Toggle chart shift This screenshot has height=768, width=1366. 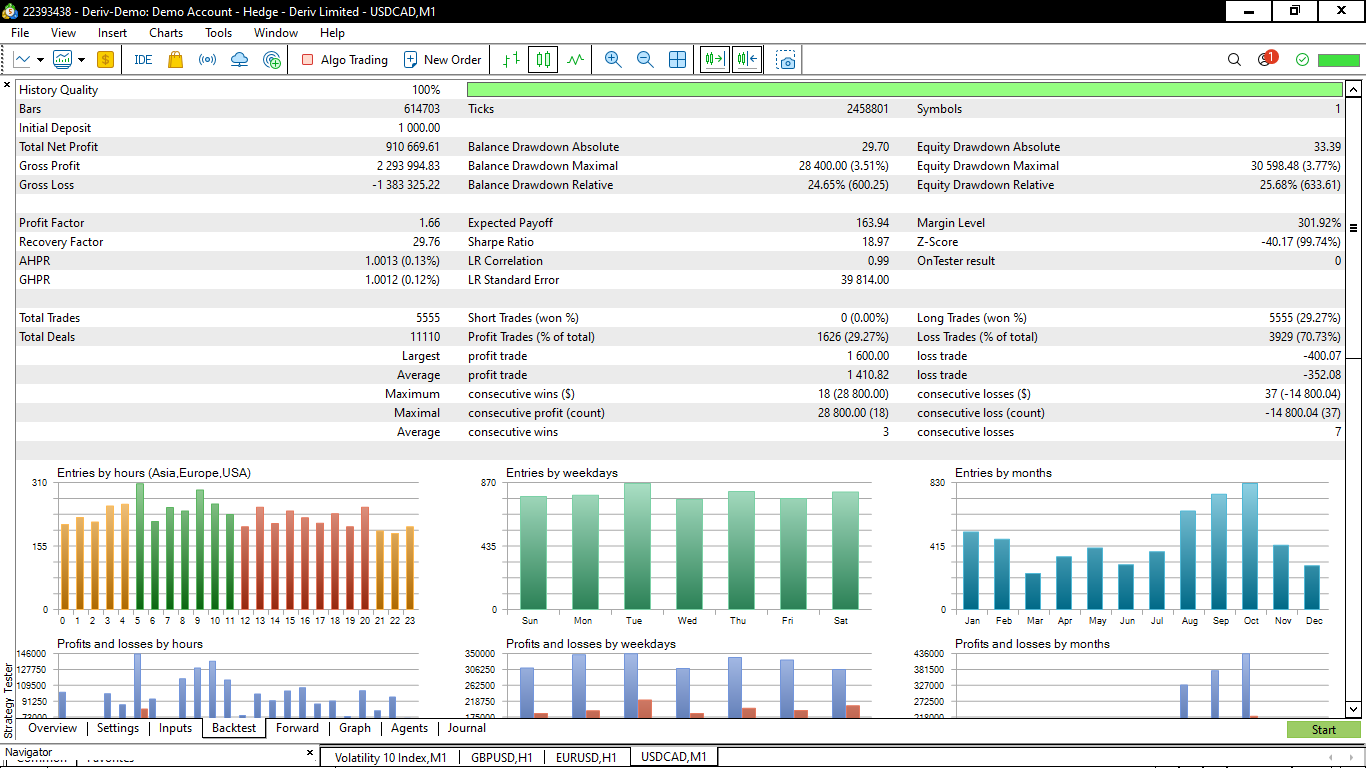pyautogui.click(x=747, y=60)
